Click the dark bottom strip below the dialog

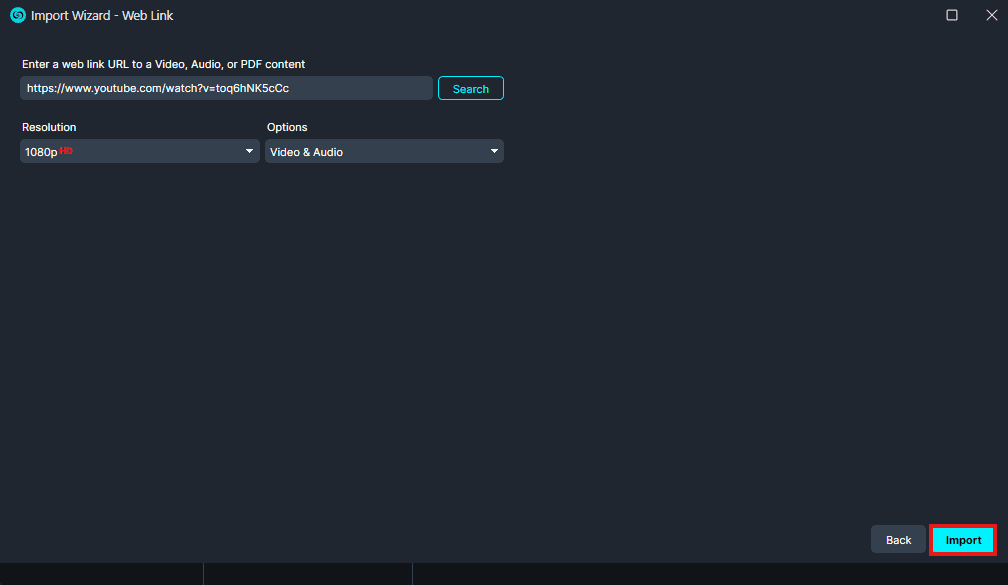point(600,574)
